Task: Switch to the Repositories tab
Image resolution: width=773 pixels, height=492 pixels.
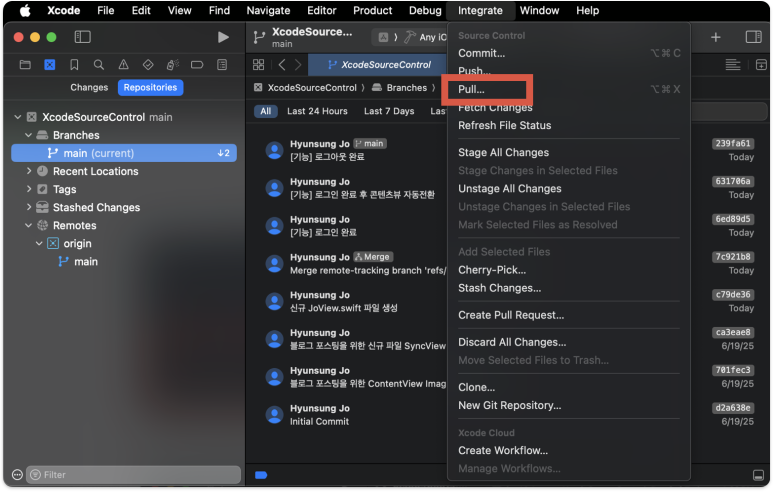Action: point(150,87)
